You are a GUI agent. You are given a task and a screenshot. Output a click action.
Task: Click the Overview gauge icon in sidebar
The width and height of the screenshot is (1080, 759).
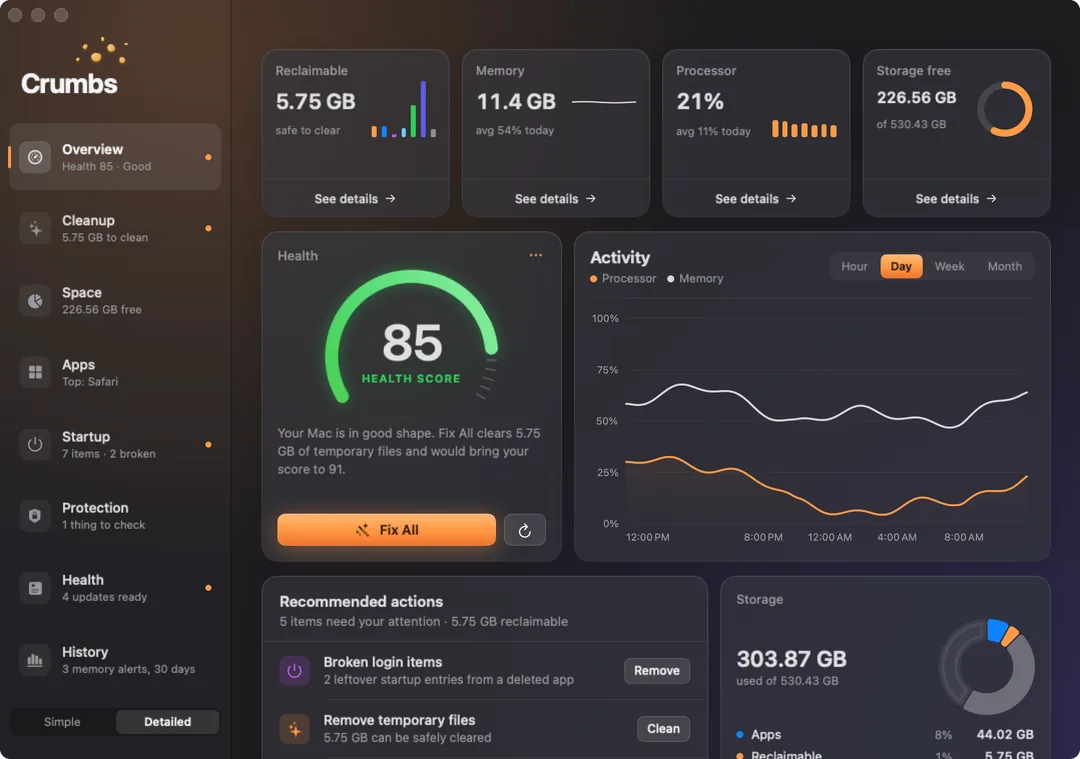pos(35,157)
